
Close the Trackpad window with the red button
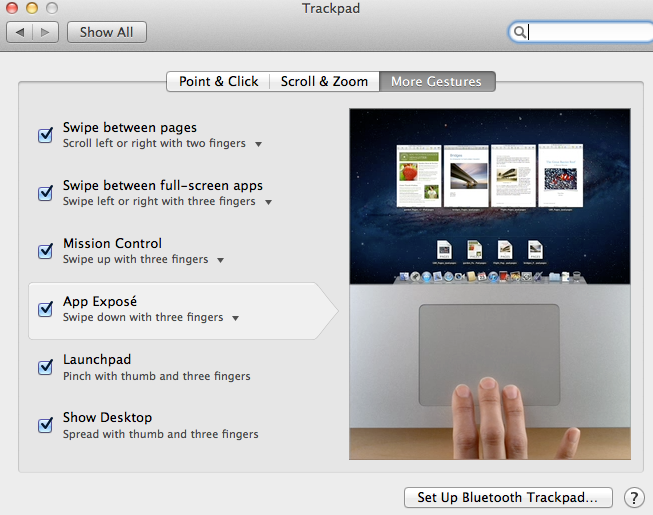[12, 7]
